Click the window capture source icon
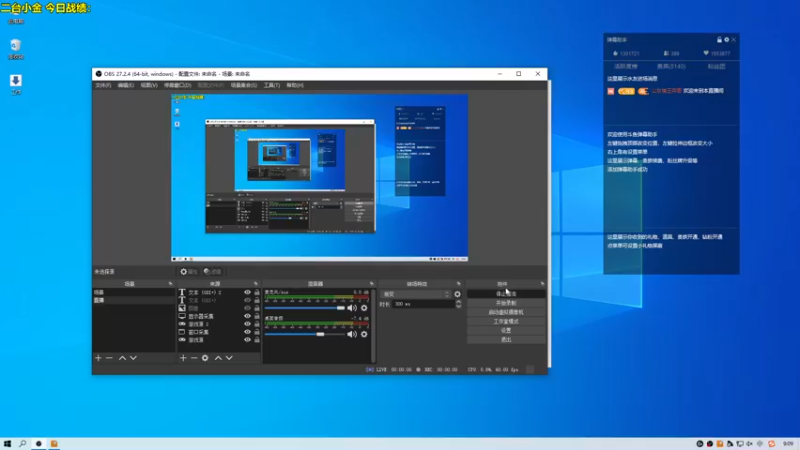 (x=182, y=332)
